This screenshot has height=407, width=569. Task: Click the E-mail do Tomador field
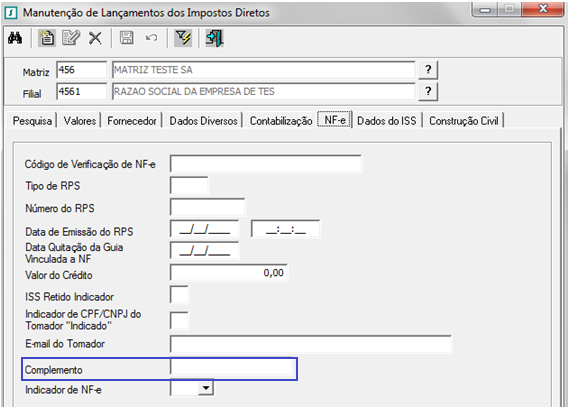[x=311, y=344]
